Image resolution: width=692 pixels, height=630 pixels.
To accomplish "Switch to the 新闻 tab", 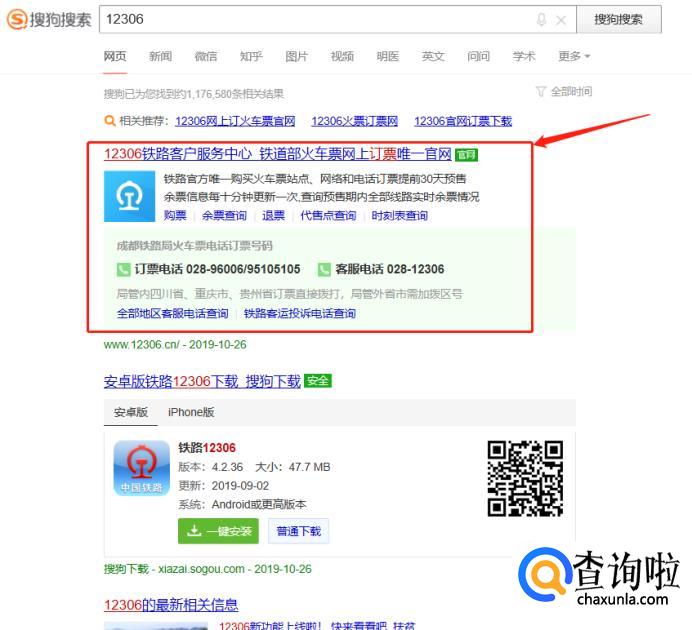I will (160, 56).
